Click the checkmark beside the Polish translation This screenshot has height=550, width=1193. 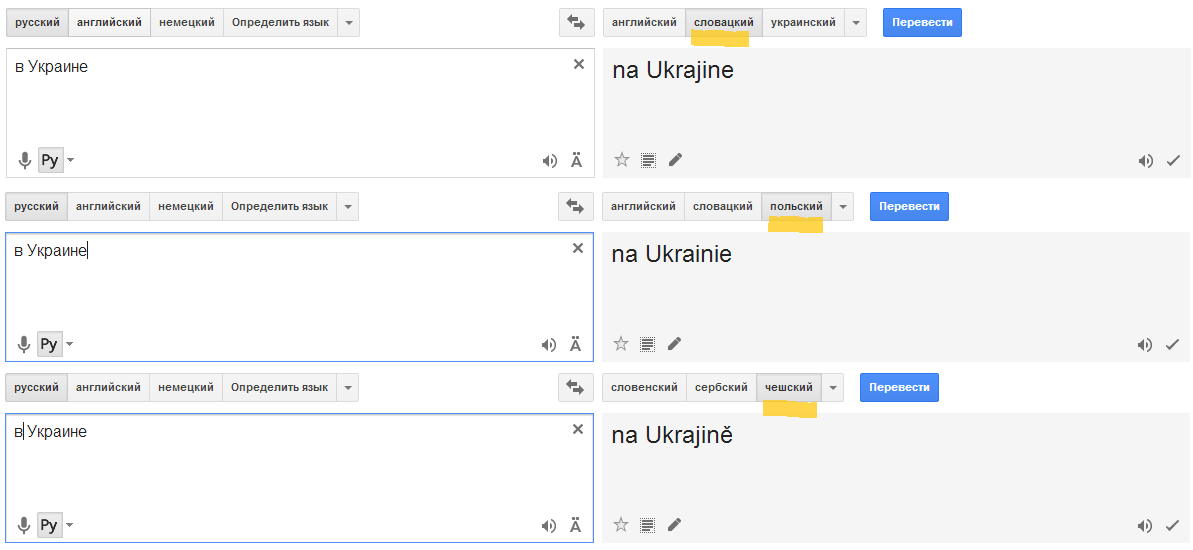[x=1173, y=345]
